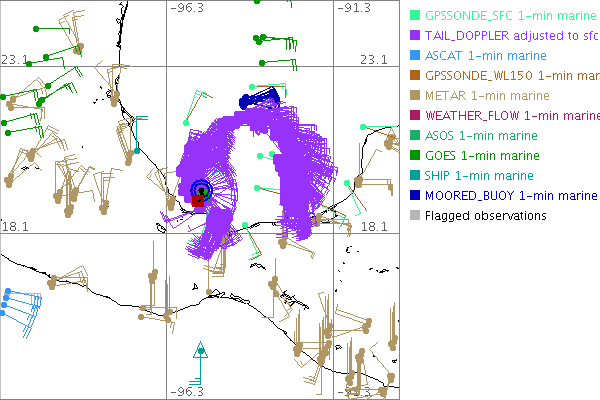Select the ASCAT light blue legend swatch
600x400 pixels.
click(x=415, y=55)
